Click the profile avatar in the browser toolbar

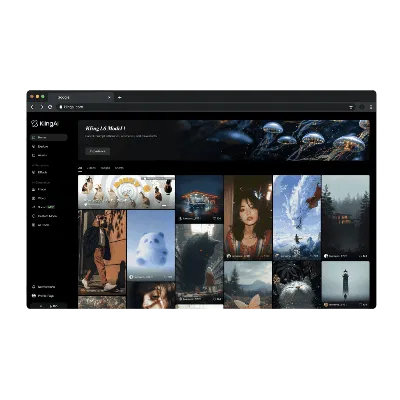tap(362, 107)
